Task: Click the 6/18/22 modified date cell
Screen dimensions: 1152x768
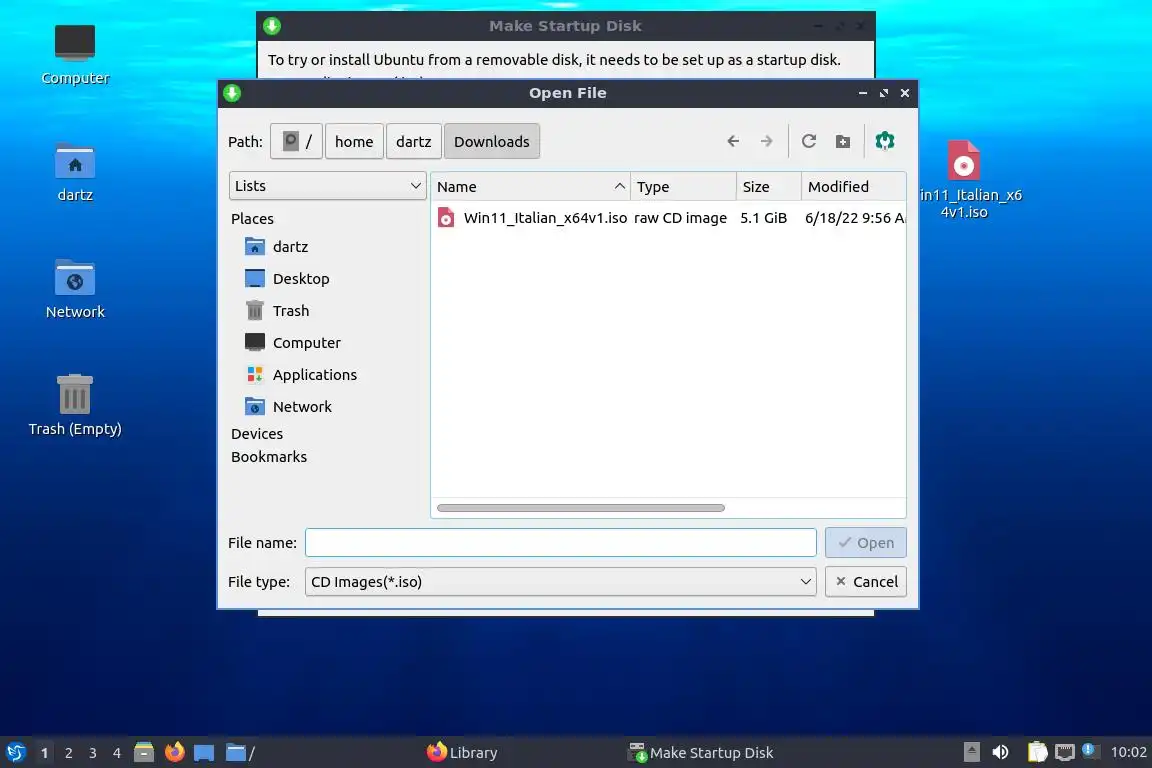Action: [854, 218]
